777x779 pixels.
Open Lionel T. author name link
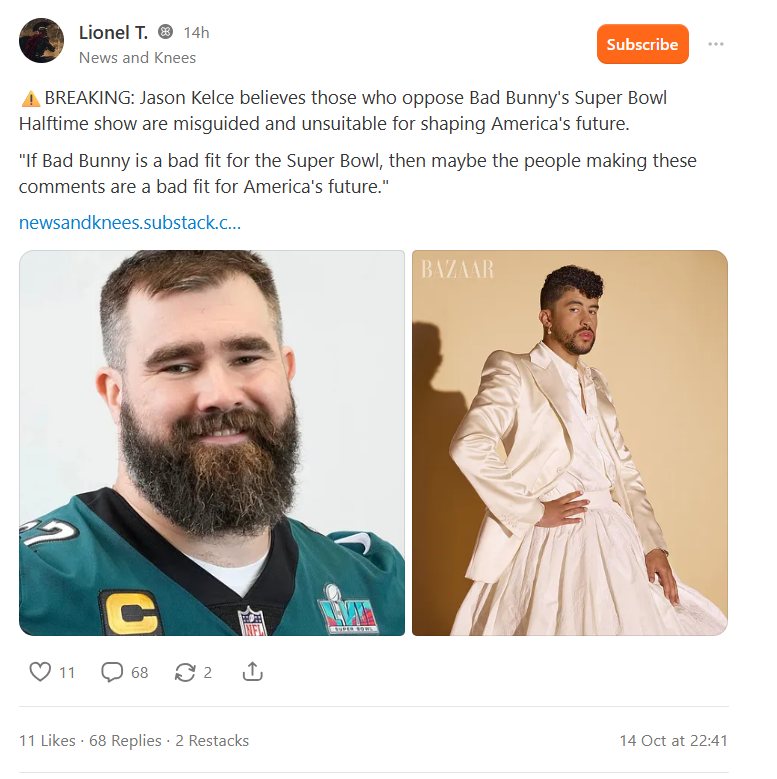(x=113, y=33)
